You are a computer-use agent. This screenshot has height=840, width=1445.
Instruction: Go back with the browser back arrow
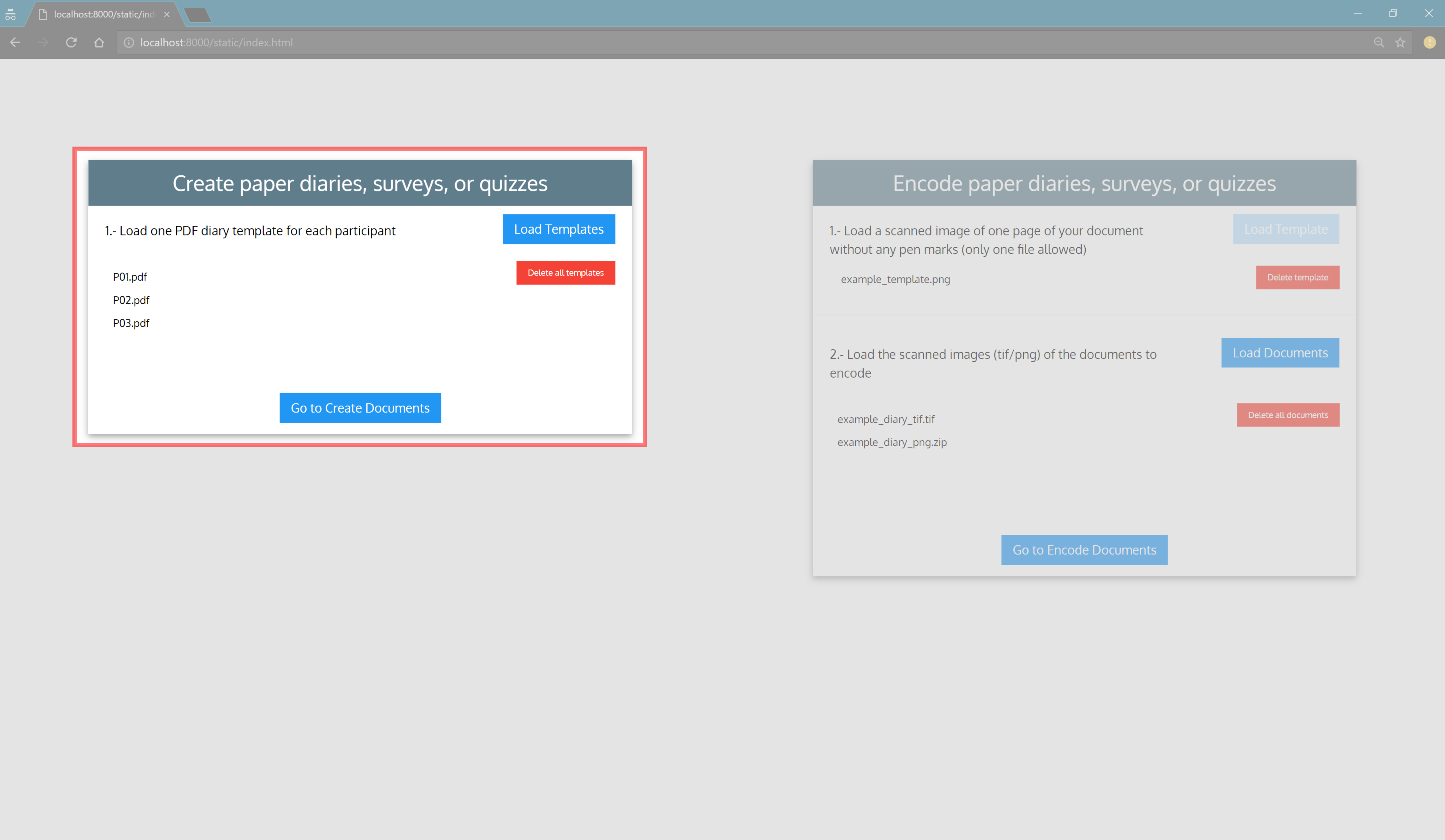coord(15,42)
